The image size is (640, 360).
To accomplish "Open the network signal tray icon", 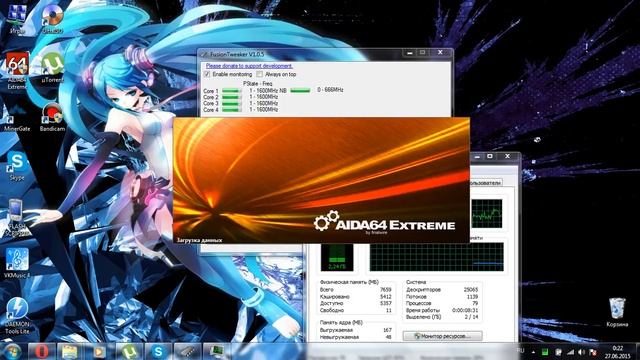I will tap(570, 352).
